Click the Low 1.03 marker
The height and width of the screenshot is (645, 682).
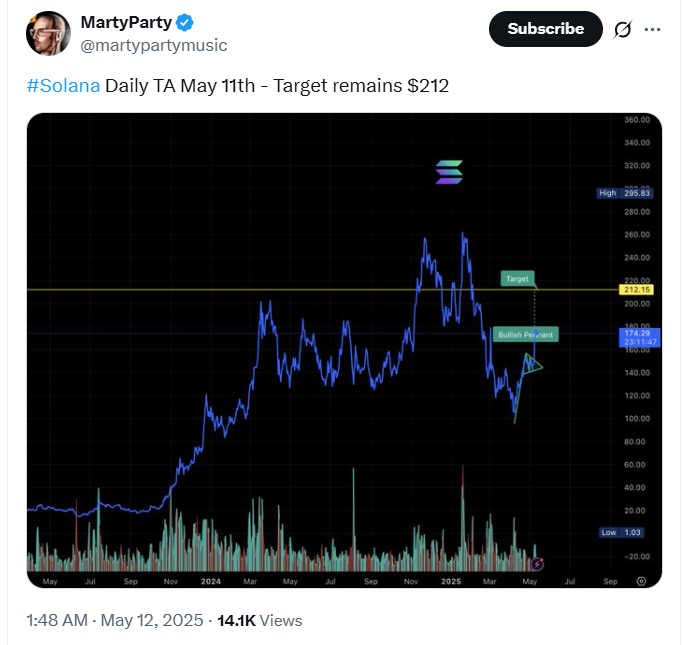[x=621, y=532]
